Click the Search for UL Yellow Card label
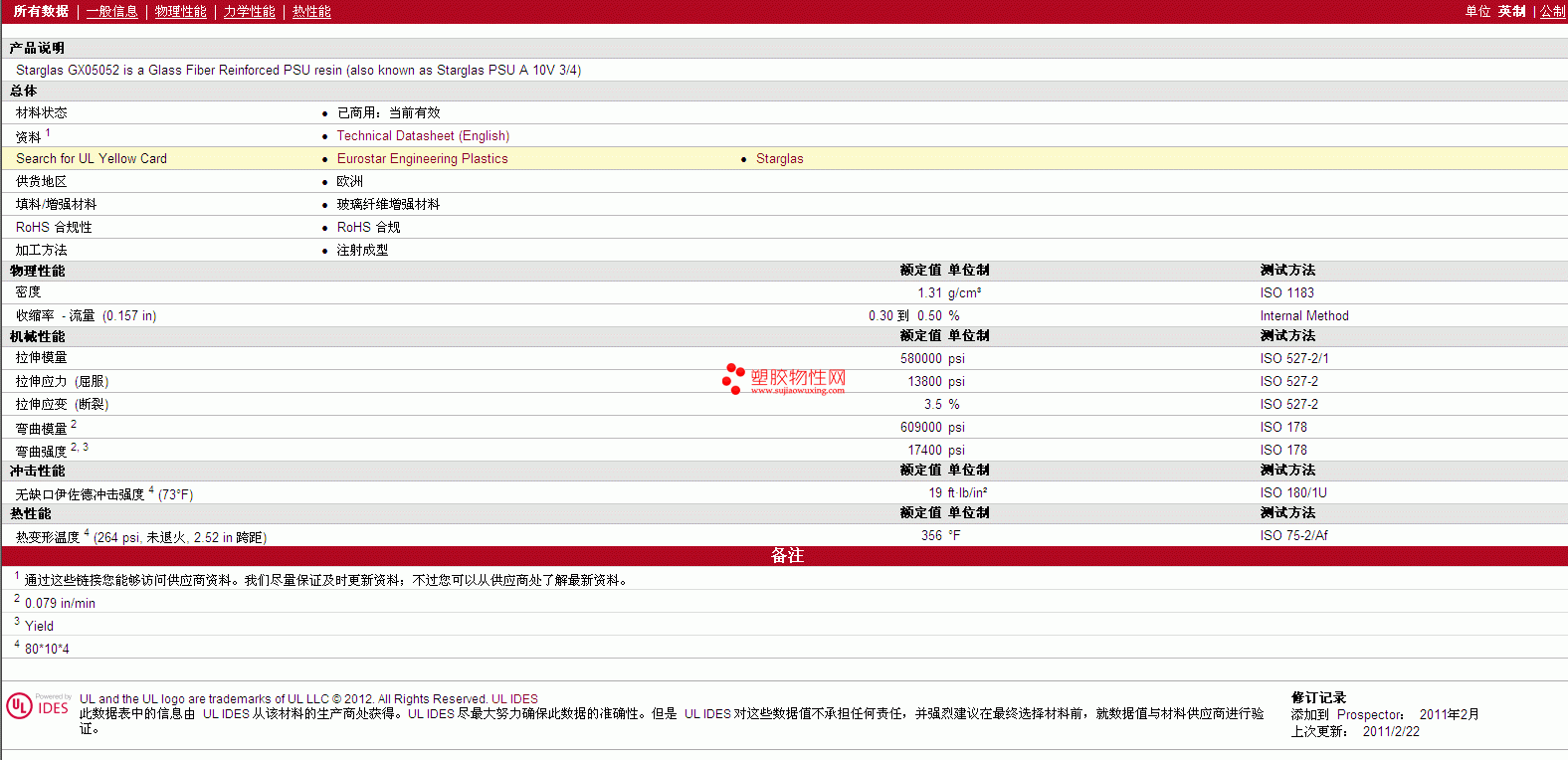Screen dimensions: 1568x760 click(x=92, y=159)
